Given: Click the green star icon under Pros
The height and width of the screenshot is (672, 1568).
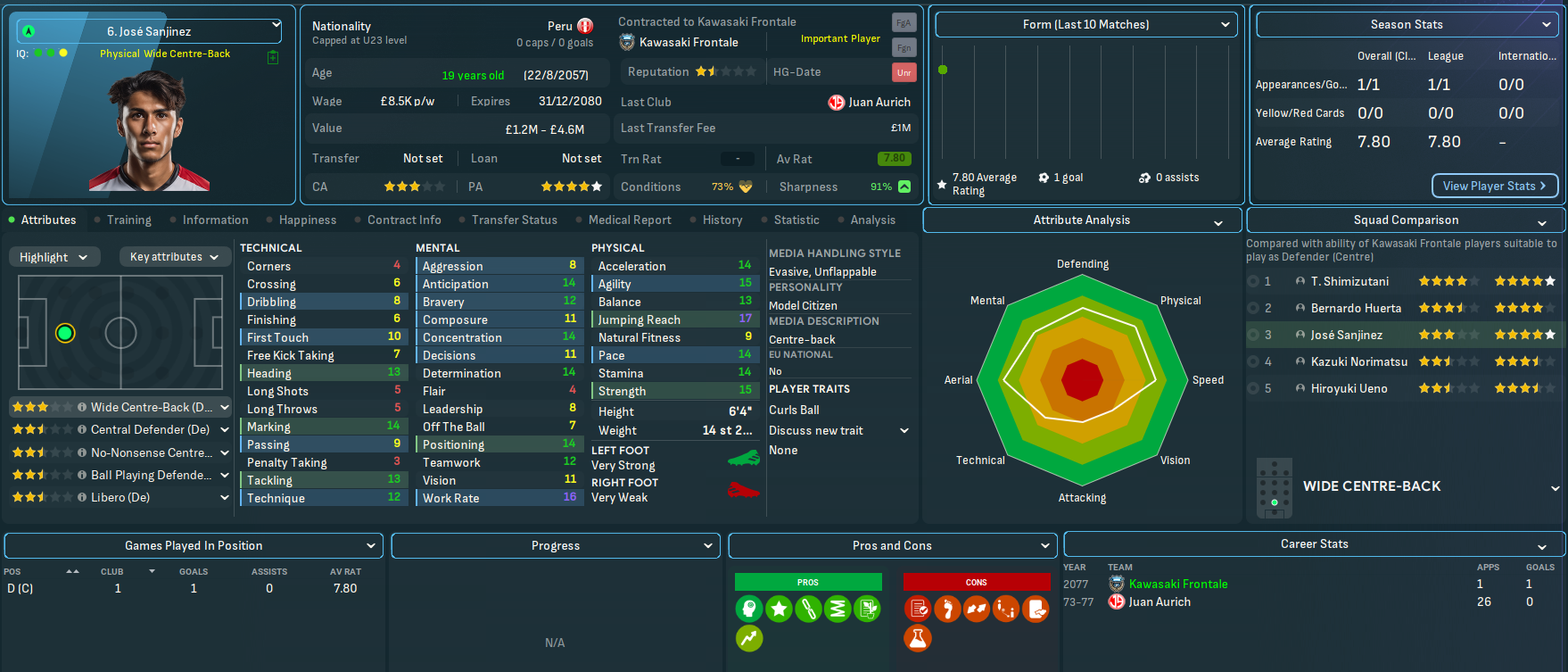Looking at the screenshot, I should (779, 610).
